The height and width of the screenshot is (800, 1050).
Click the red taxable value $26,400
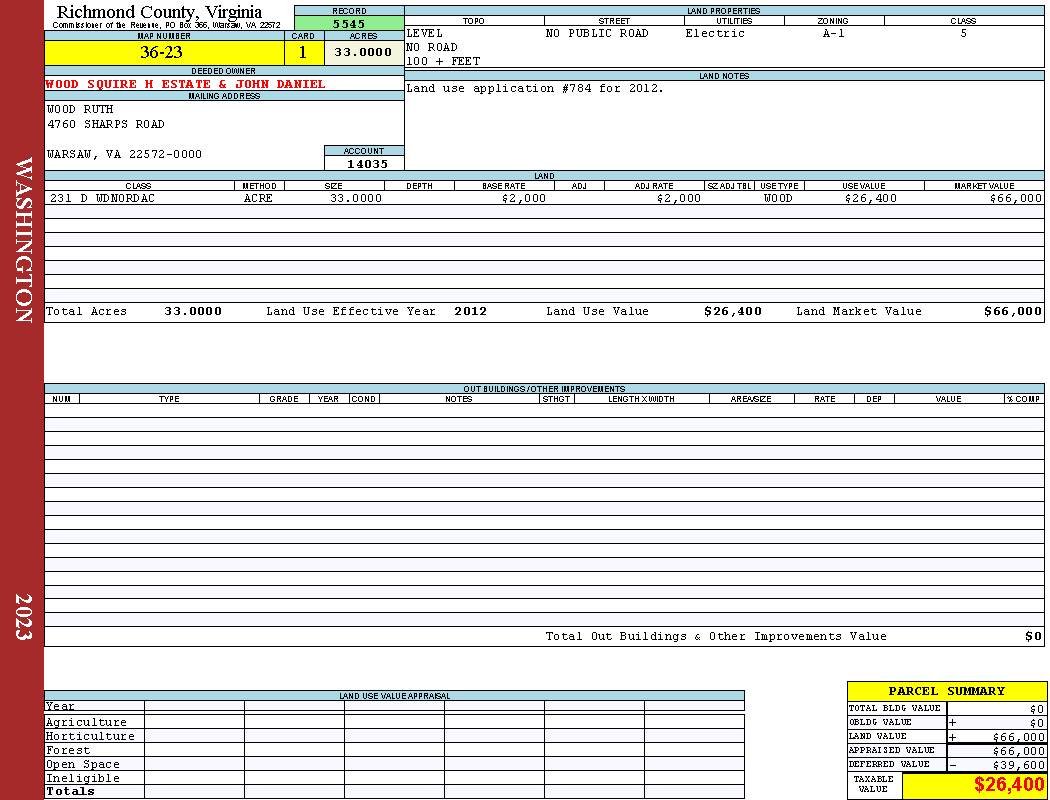tap(1008, 785)
